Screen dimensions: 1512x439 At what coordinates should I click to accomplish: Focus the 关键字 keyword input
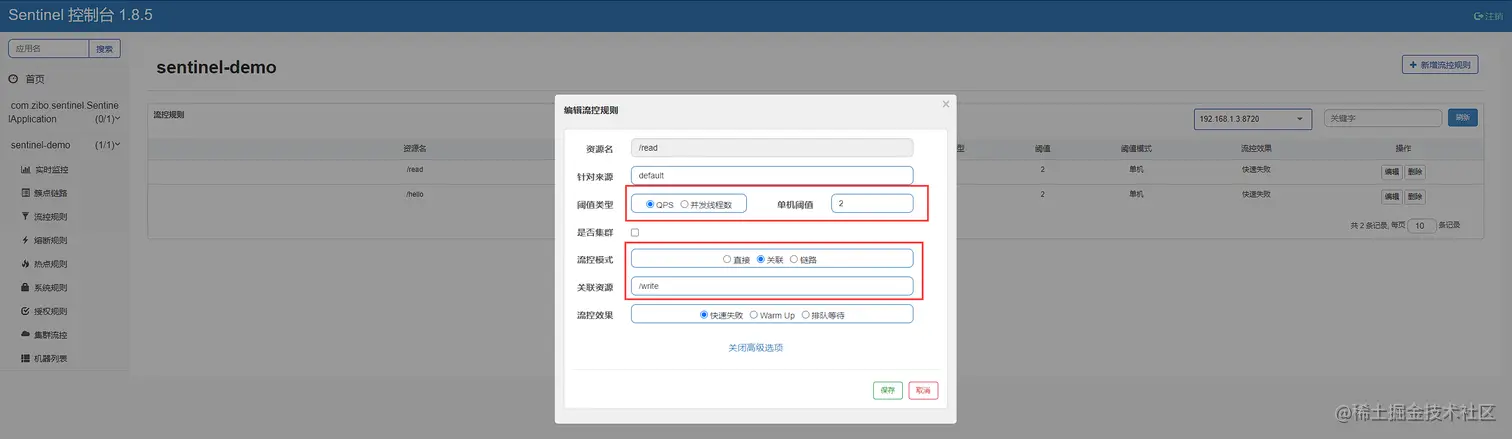pyautogui.click(x=1383, y=118)
